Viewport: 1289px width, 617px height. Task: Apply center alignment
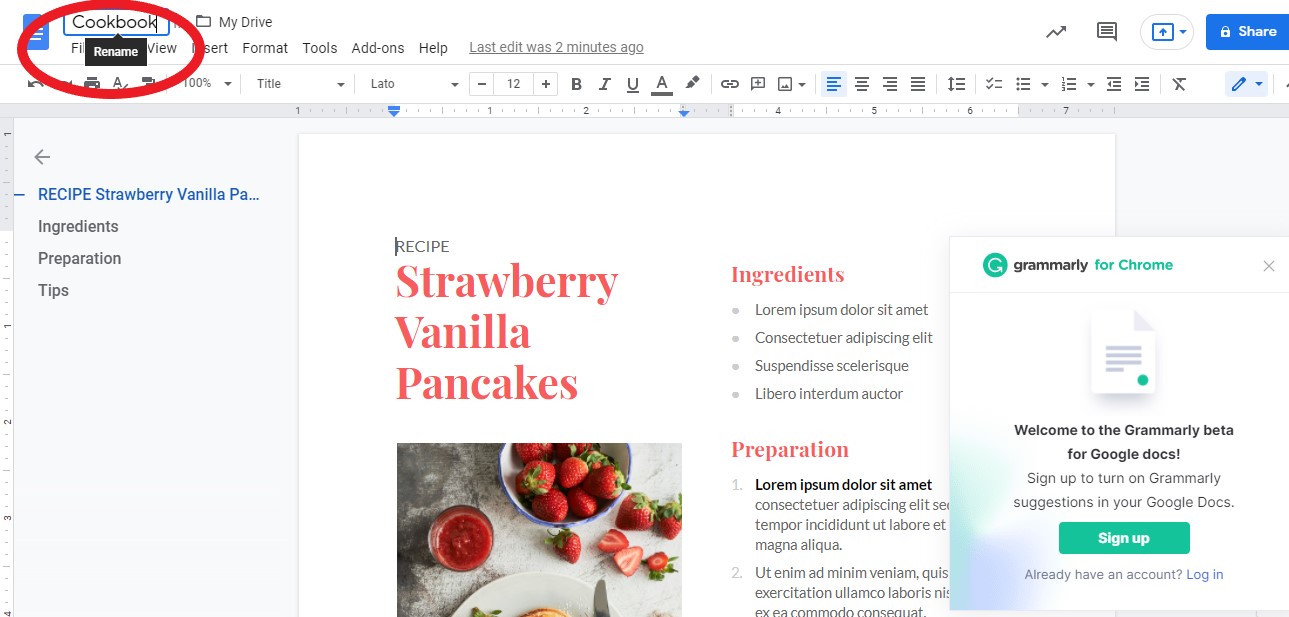pyautogui.click(x=861, y=84)
